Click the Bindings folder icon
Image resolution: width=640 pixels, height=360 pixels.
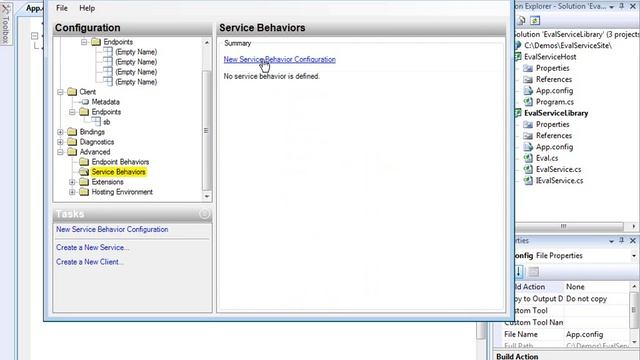point(72,132)
